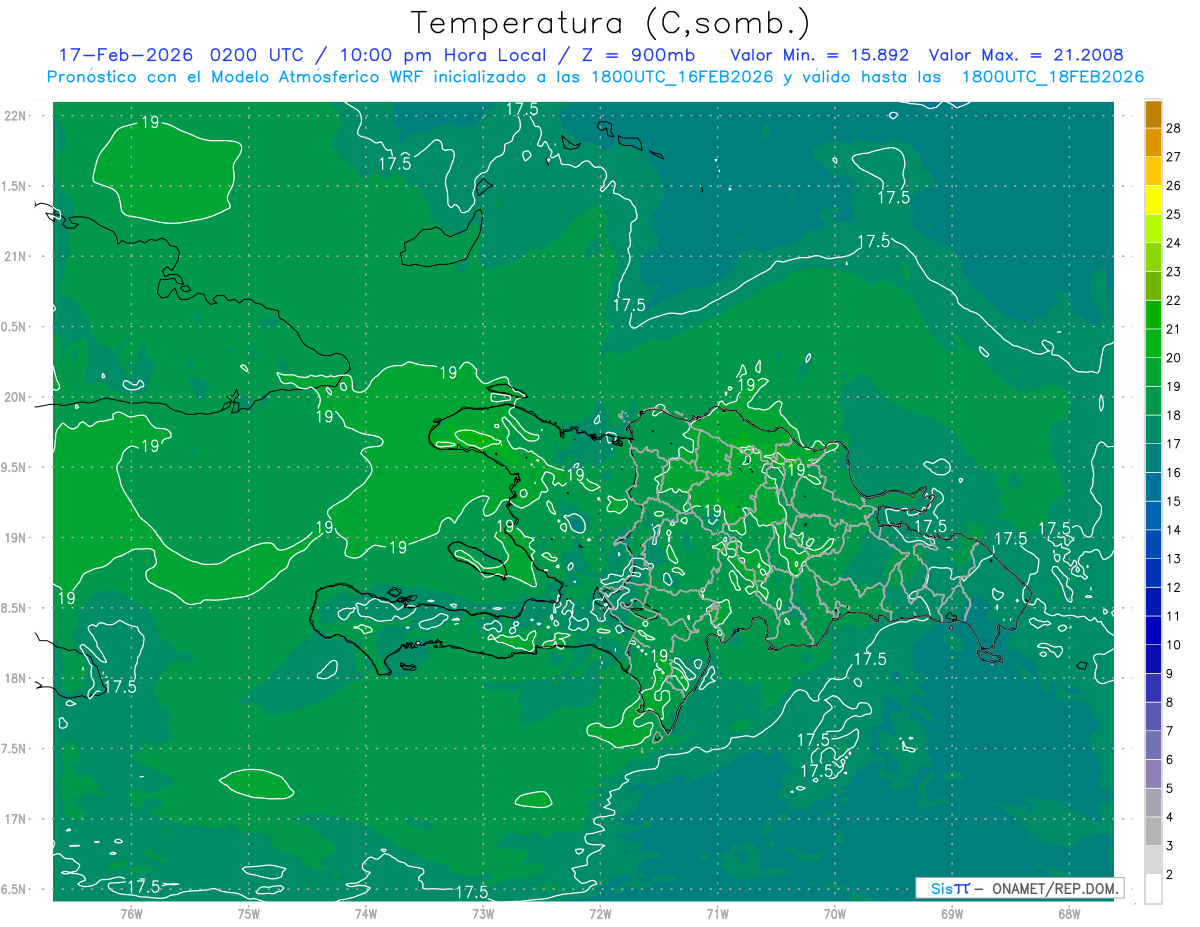Viewport: 1200px width, 927px height.
Task: Click the title 'Temperatura (C,somb.)'
Action: [x=610, y=23]
